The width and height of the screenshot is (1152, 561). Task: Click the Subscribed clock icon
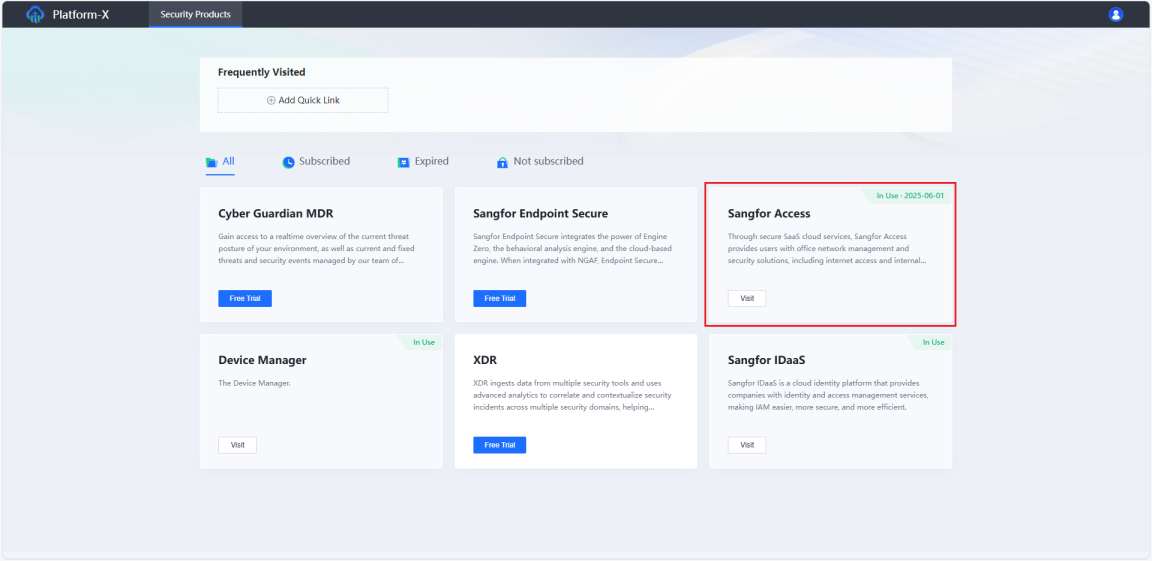pyautogui.click(x=289, y=162)
